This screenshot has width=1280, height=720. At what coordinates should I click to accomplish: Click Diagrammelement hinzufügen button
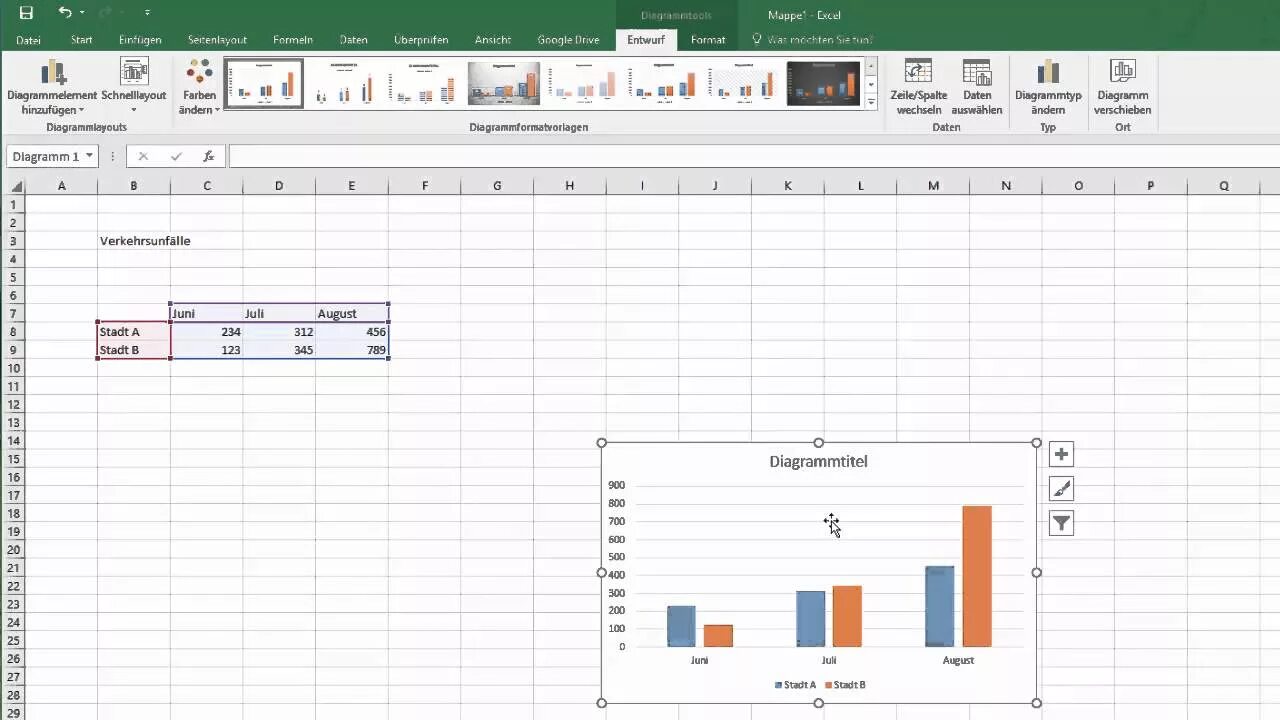point(52,87)
